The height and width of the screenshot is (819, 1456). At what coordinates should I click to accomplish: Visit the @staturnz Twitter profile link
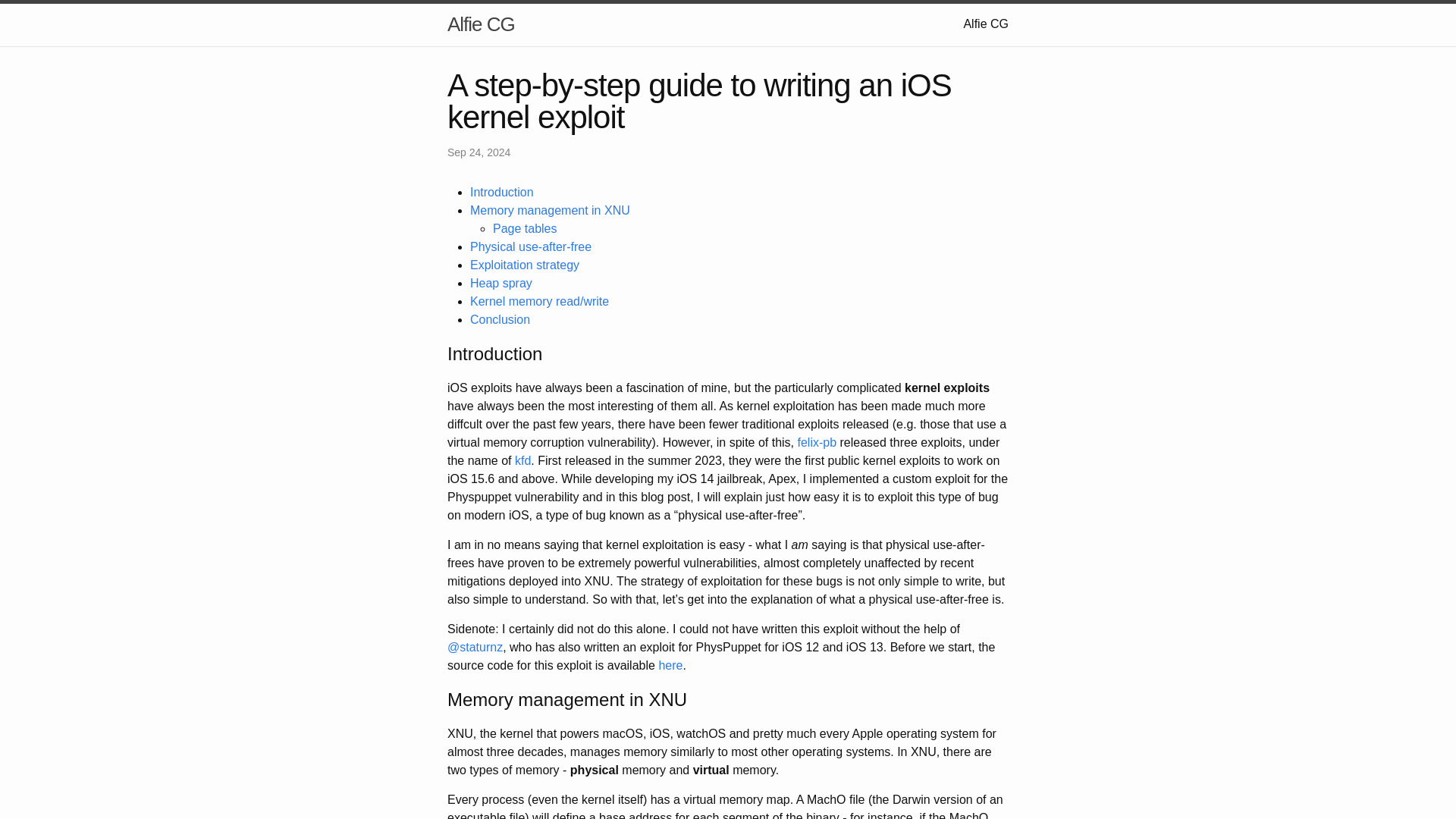click(x=475, y=646)
